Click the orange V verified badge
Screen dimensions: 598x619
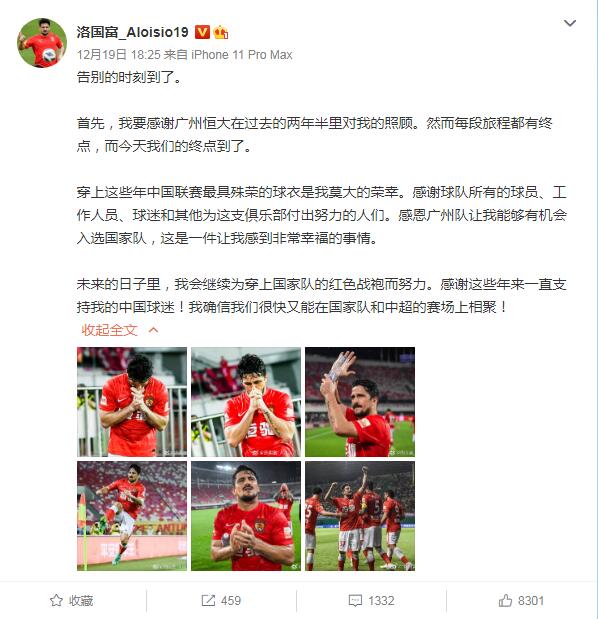[202, 32]
